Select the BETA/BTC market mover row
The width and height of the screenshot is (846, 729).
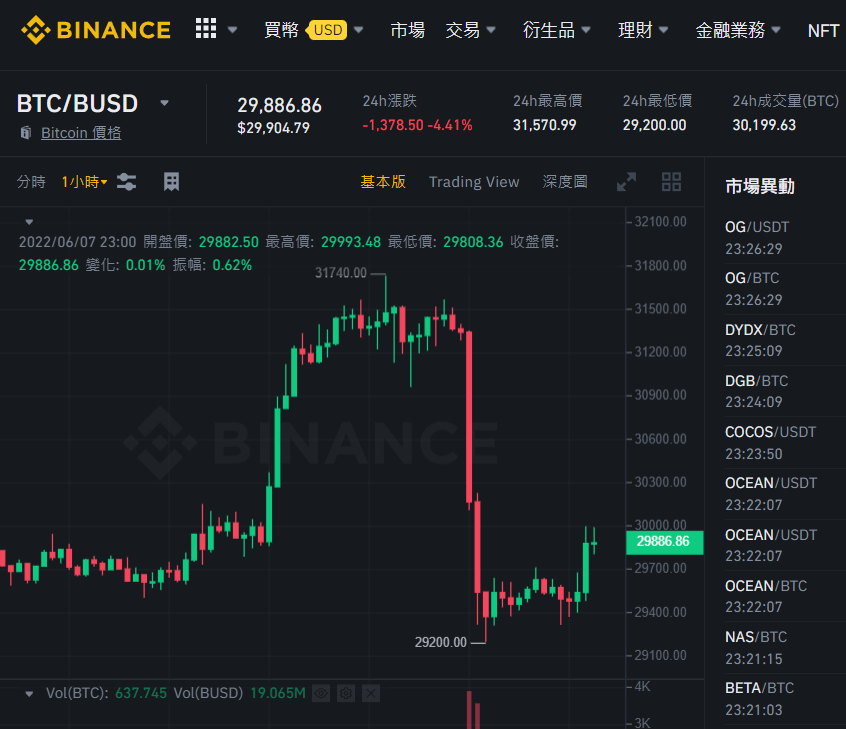pyautogui.click(x=784, y=699)
